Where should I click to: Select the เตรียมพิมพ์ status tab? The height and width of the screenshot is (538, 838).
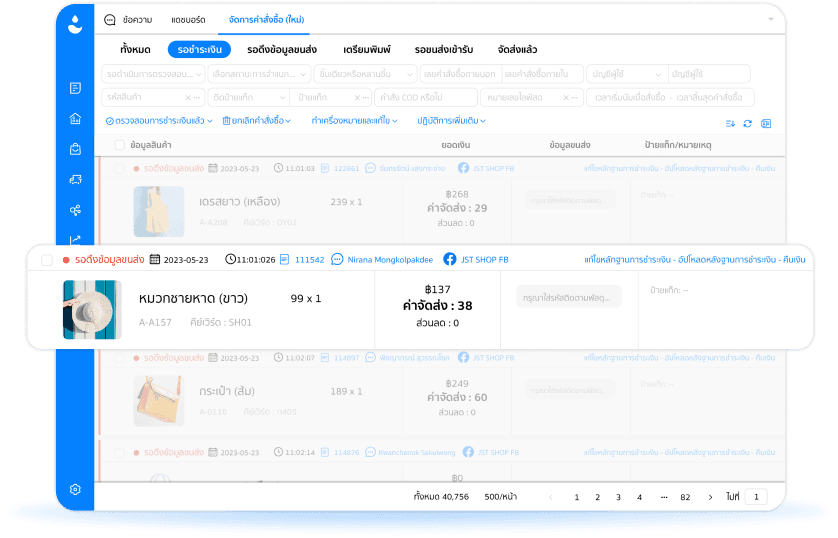[x=367, y=50]
